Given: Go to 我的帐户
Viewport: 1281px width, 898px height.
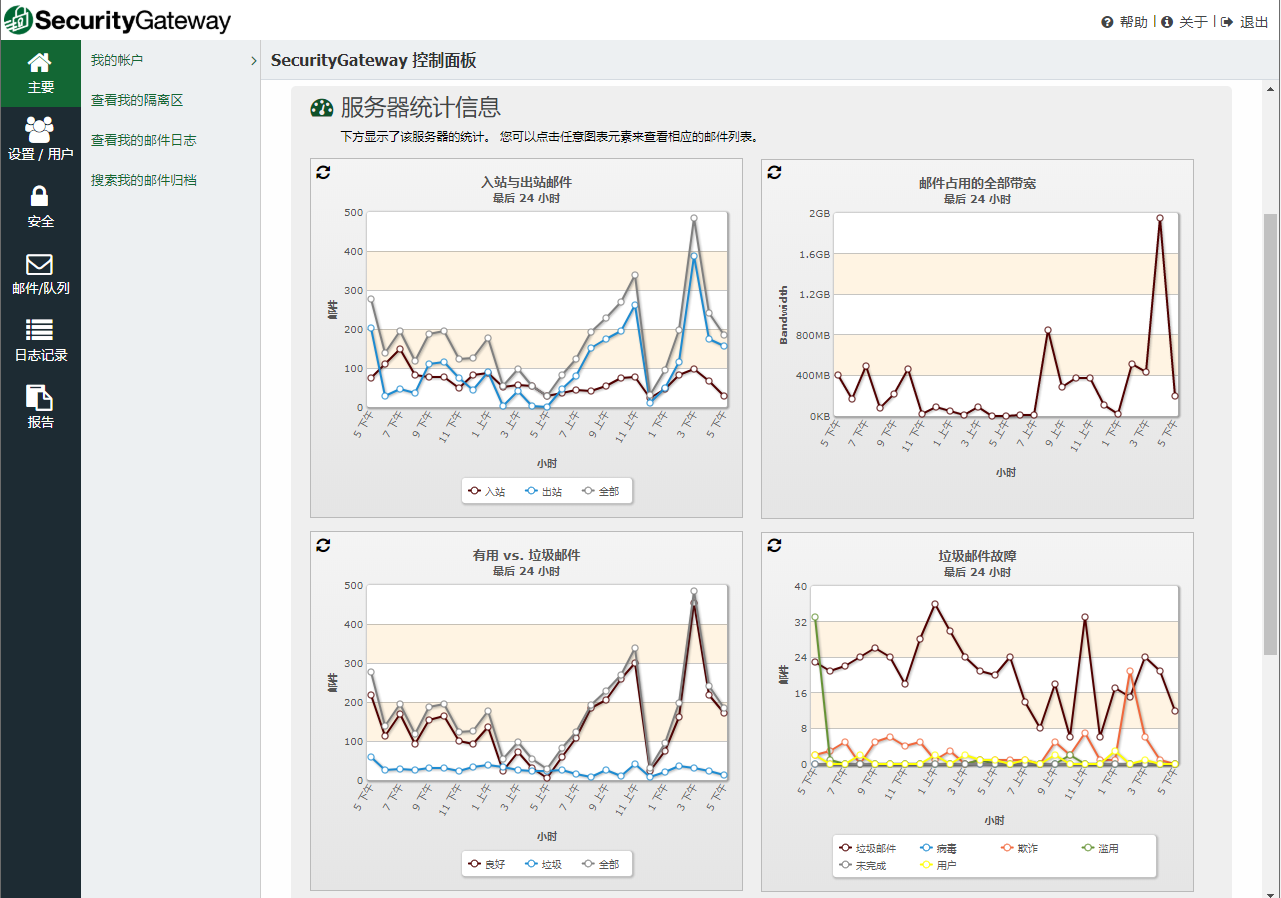Looking at the screenshot, I should pyautogui.click(x=117, y=60).
